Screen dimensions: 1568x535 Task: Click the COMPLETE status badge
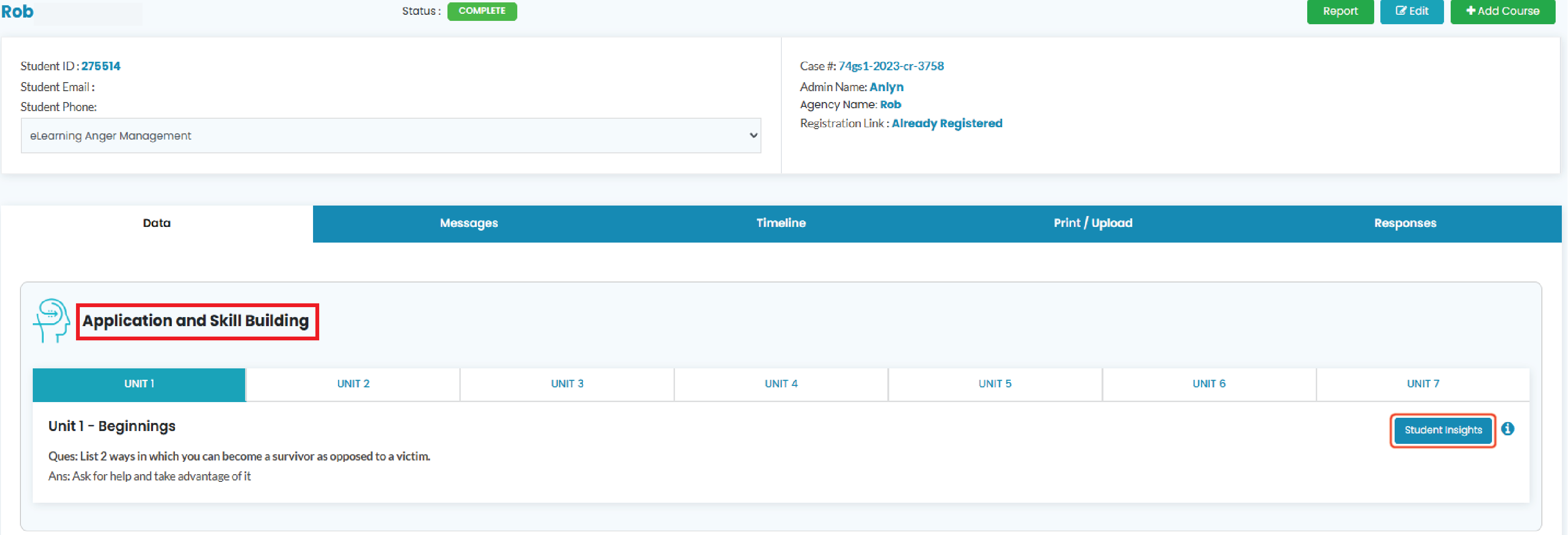coord(482,11)
